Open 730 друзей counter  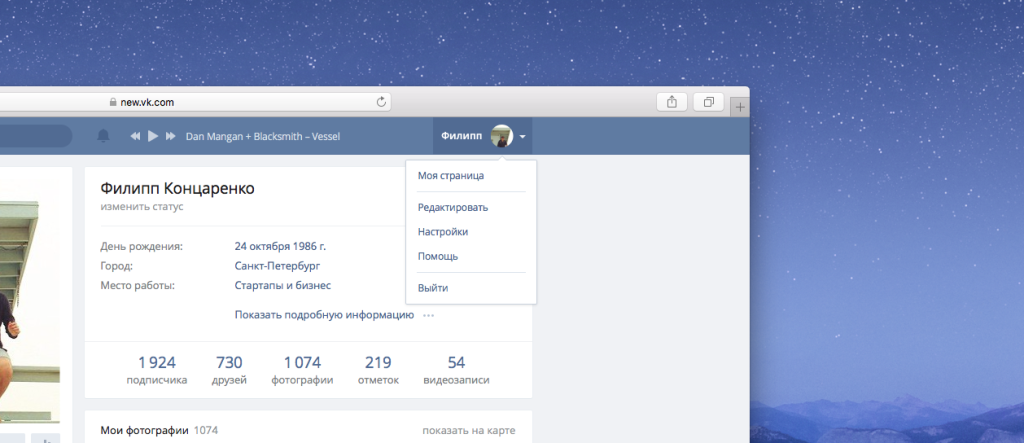(x=229, y=370)
